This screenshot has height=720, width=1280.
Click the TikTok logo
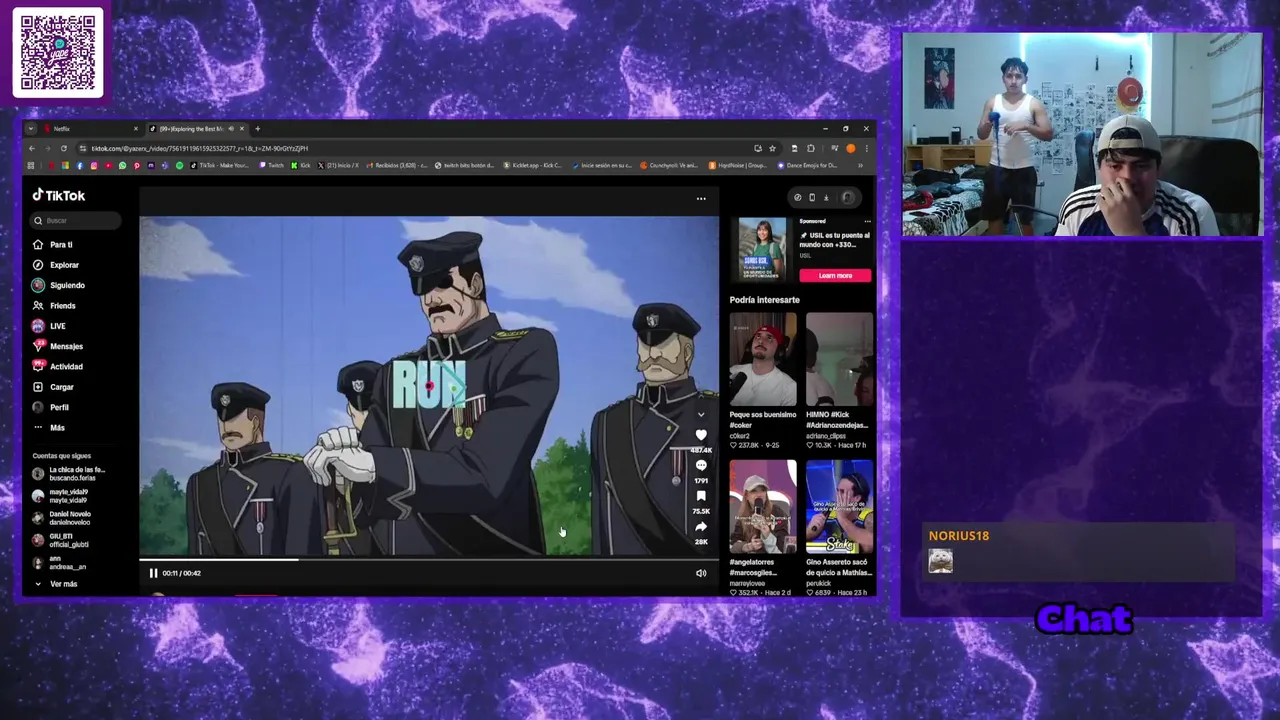click(x=59, y=196)
